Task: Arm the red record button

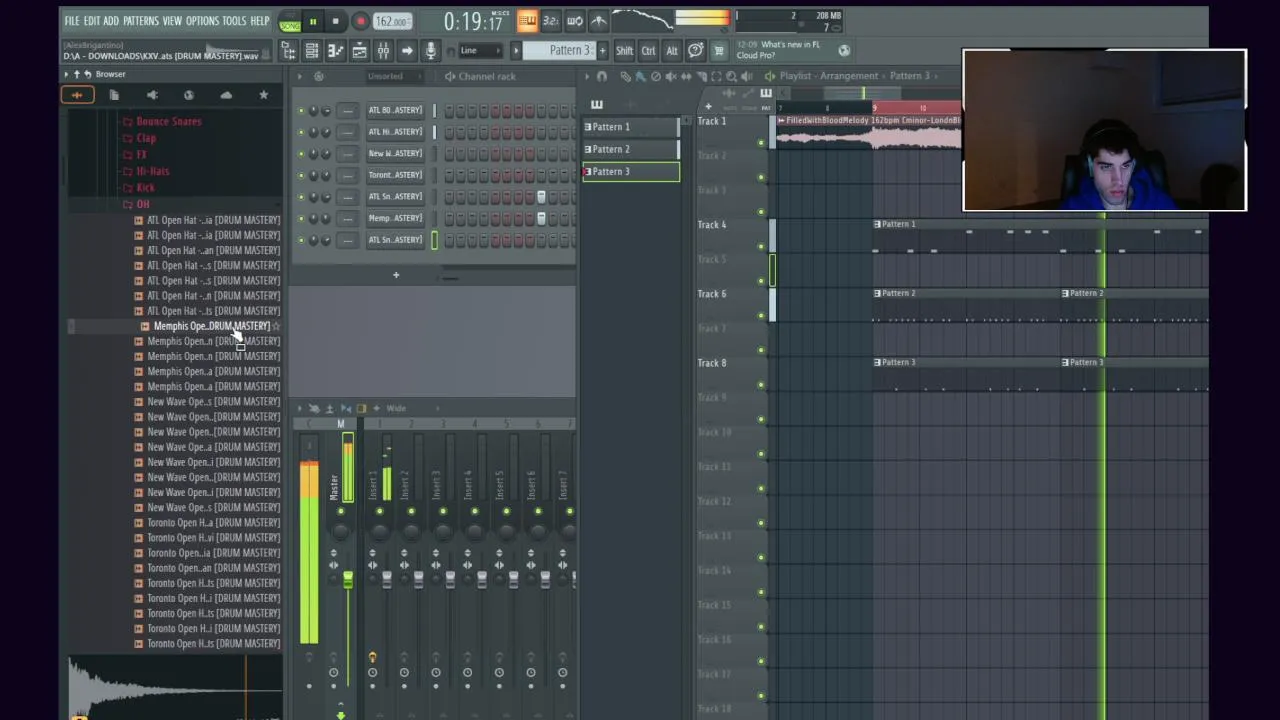Action: click(x=360, y=21)
